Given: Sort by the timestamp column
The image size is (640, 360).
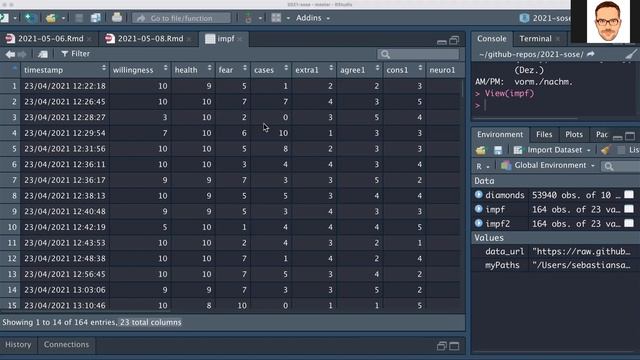Looking at the screenshot, I should click(65, 70).
